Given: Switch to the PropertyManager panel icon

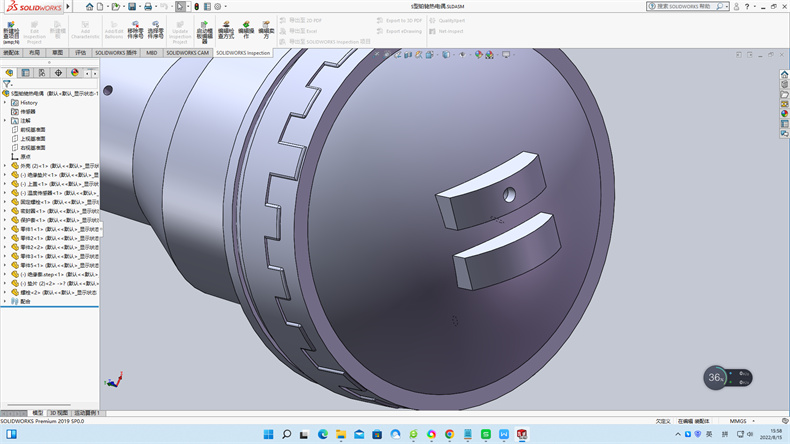Looking at the screenshot, I should click(26, 73).
